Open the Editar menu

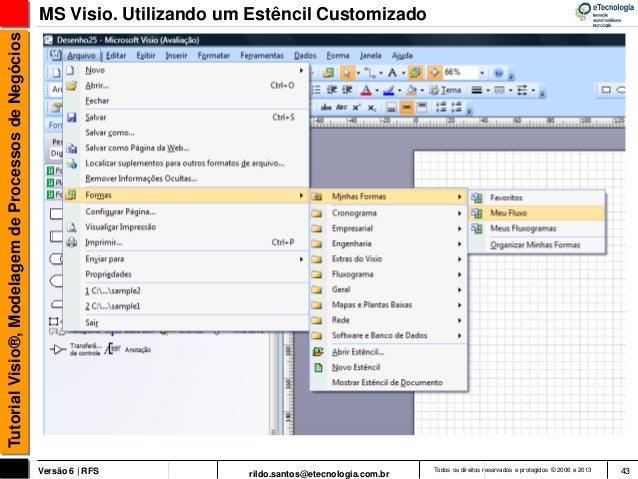(116, 56)
